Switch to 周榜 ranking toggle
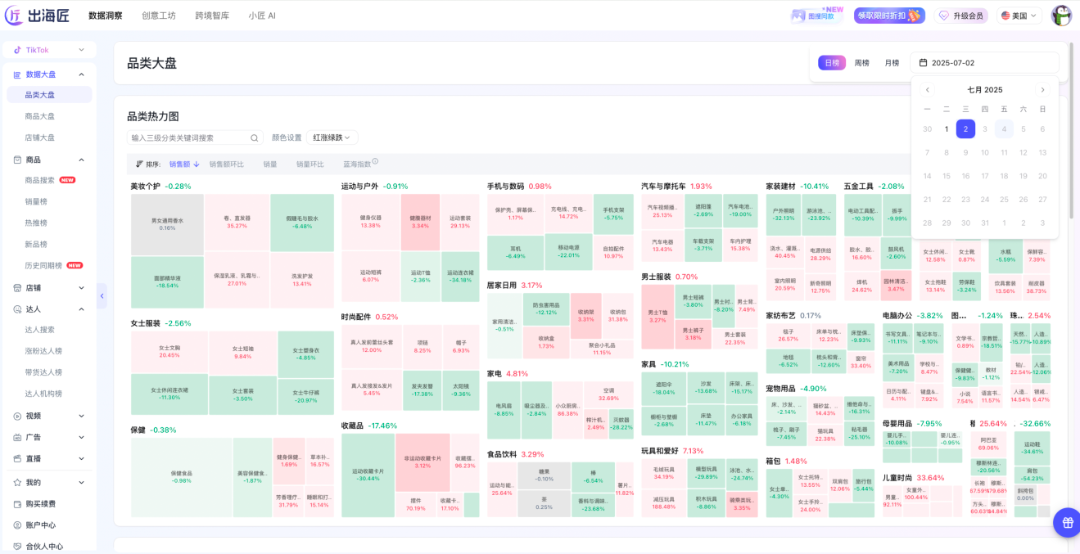The width and height of the screenshot is (1080, 554). (862, 63)
